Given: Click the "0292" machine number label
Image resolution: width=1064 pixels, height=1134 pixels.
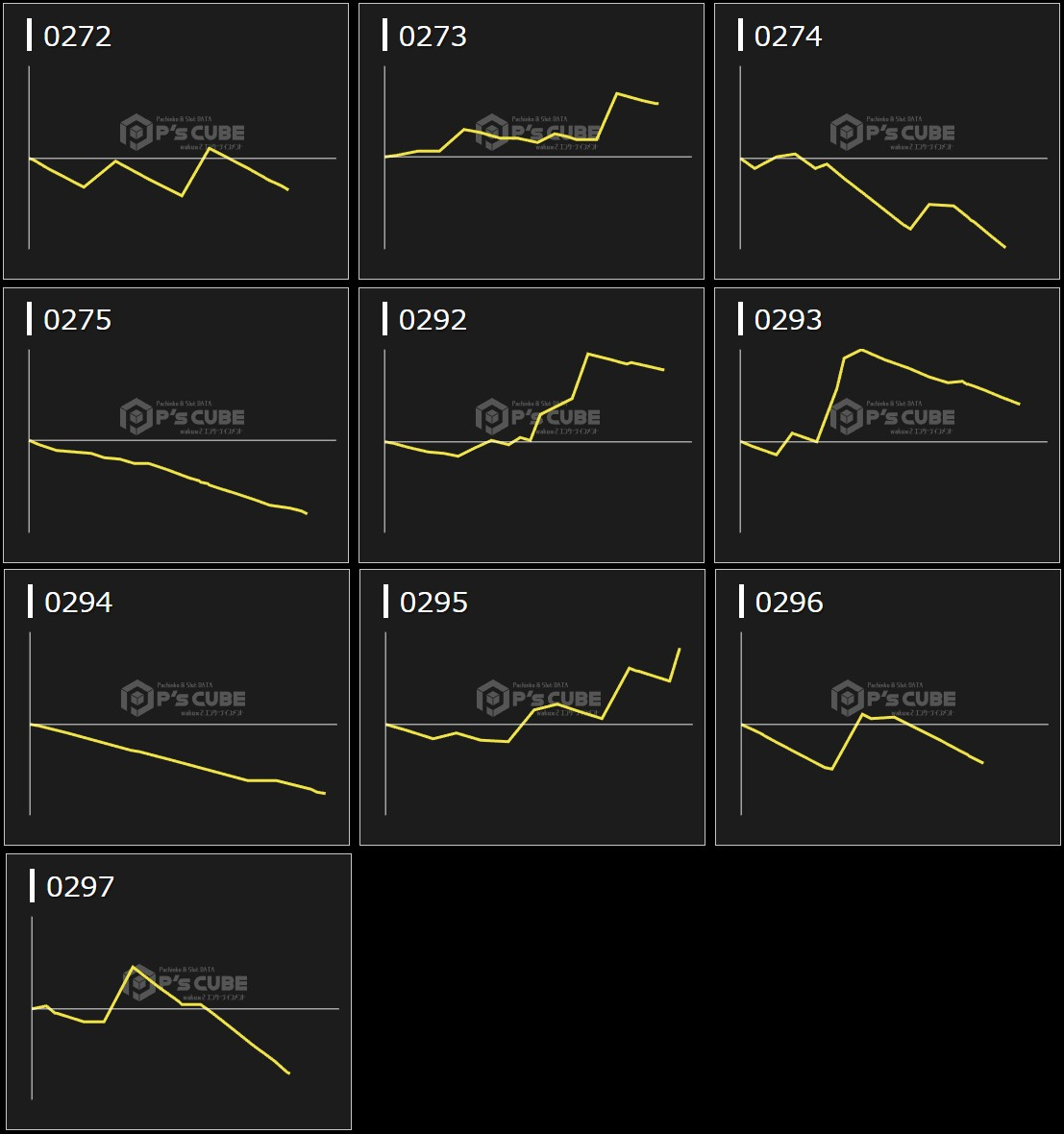Looking at the screenshot, I should (433, 320).
